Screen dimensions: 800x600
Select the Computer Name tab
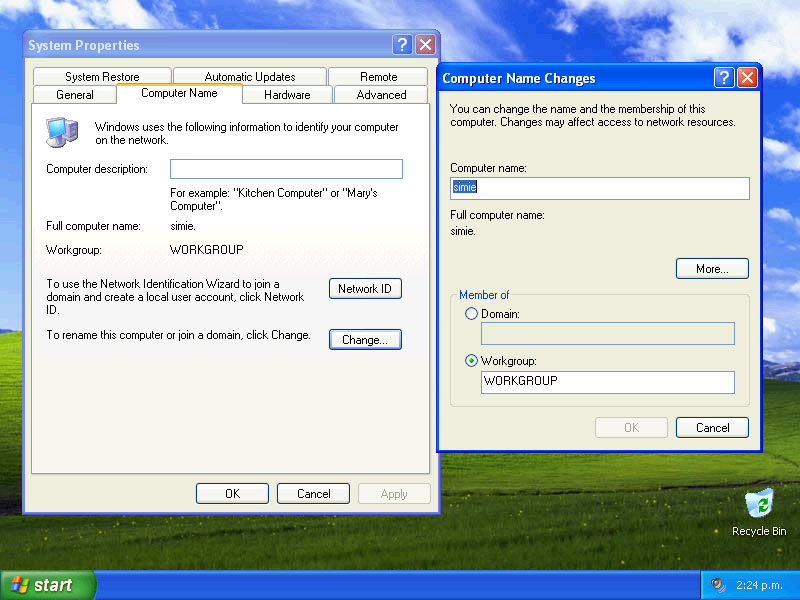[x=179, y=93]
